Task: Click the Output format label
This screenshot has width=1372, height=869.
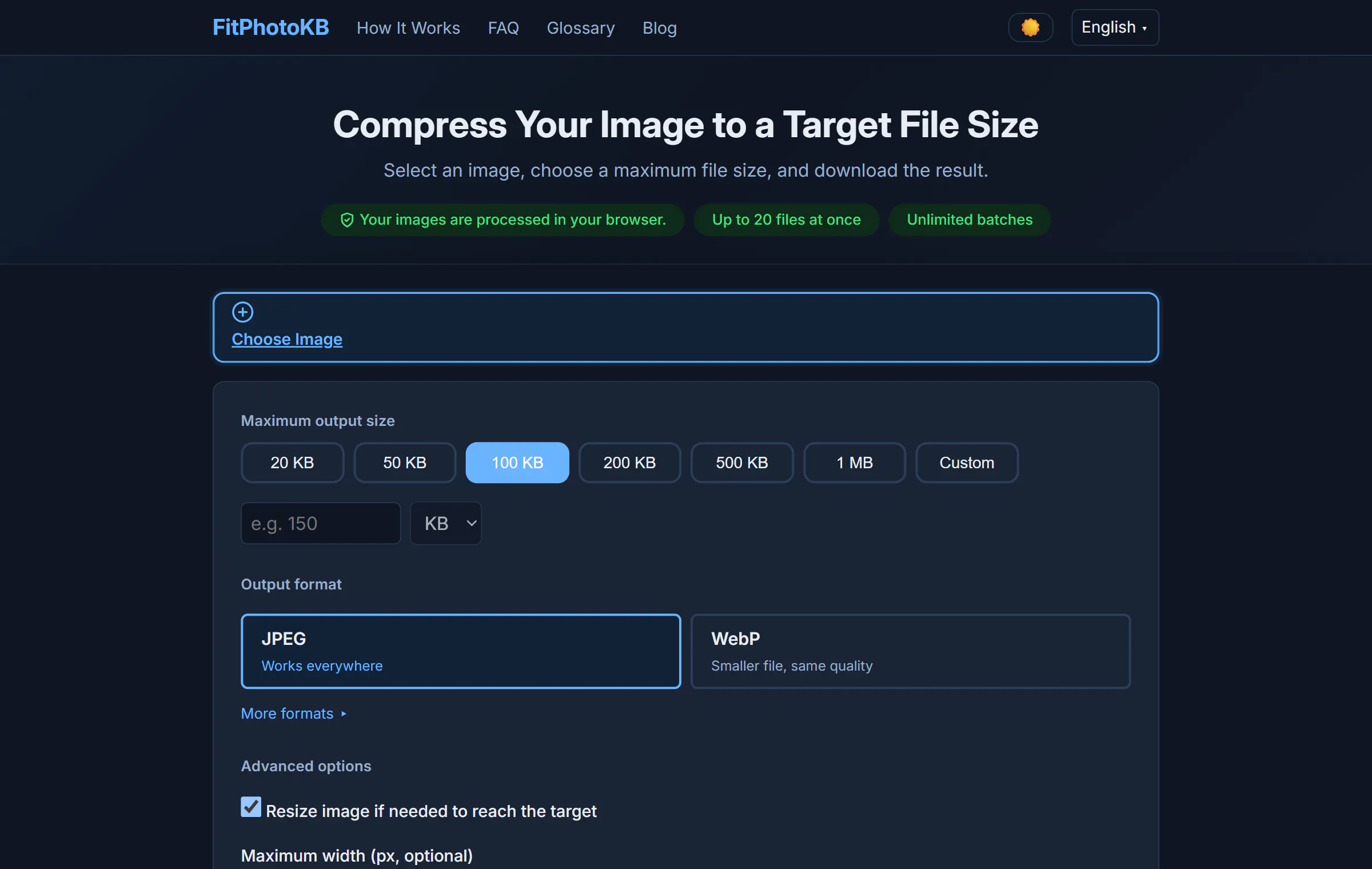Action: click(291, 584)
